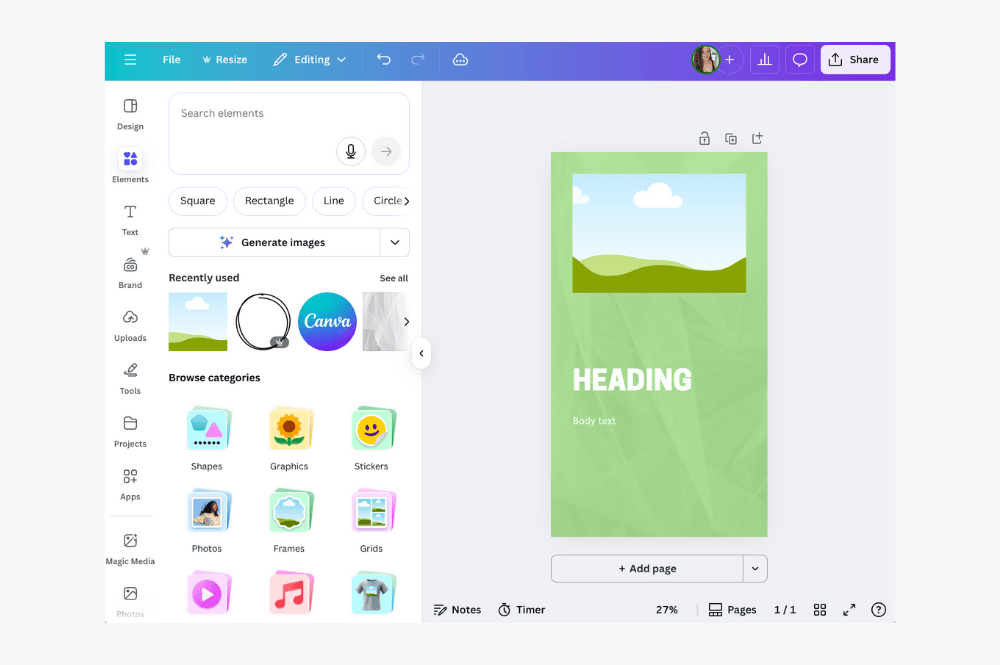Open the Editing mode dropdown
This screenshot has width=1000, height=665.
click(x=310, y=60)
